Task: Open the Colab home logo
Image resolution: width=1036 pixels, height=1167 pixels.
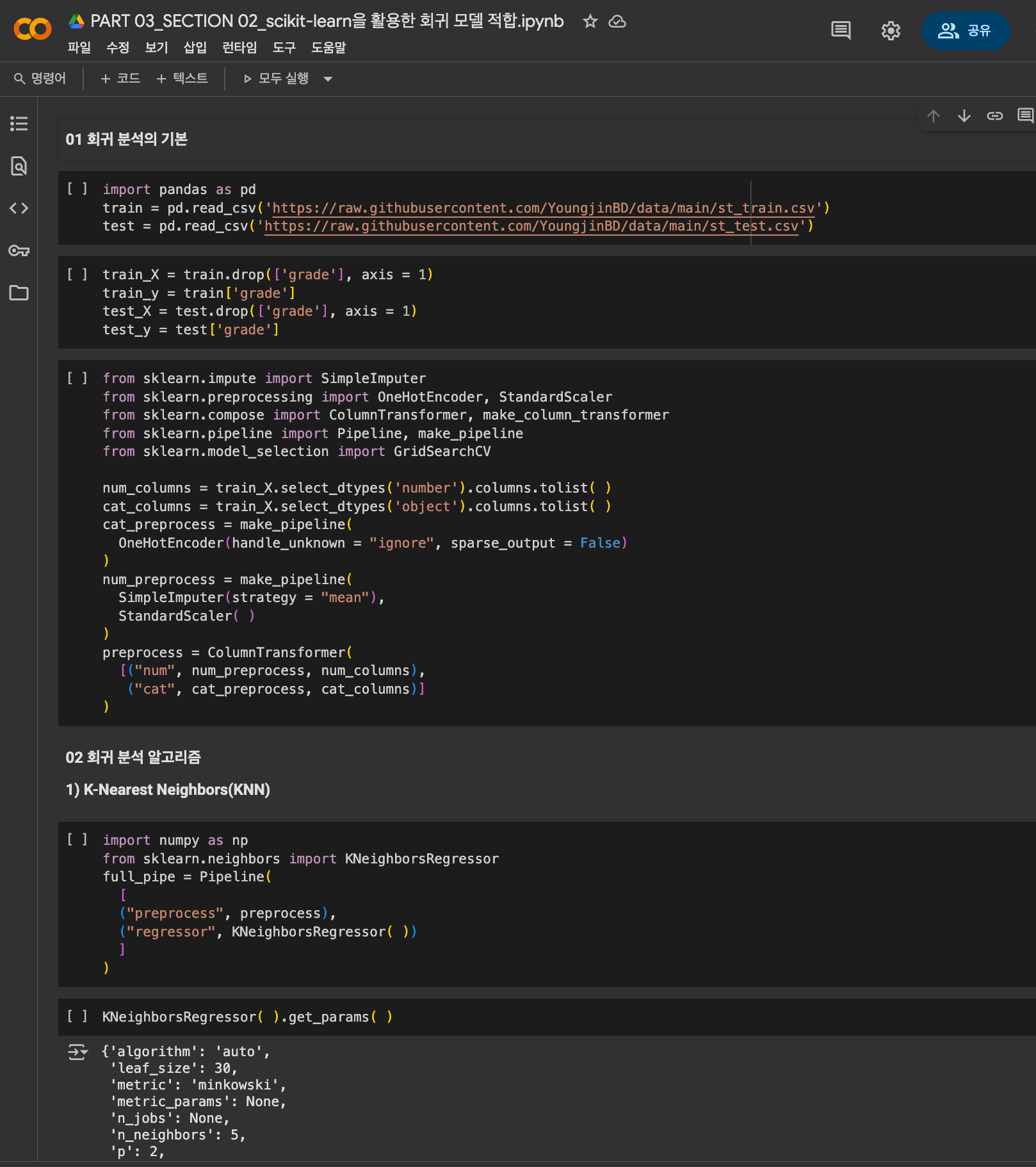Action: tap(33, 29)
